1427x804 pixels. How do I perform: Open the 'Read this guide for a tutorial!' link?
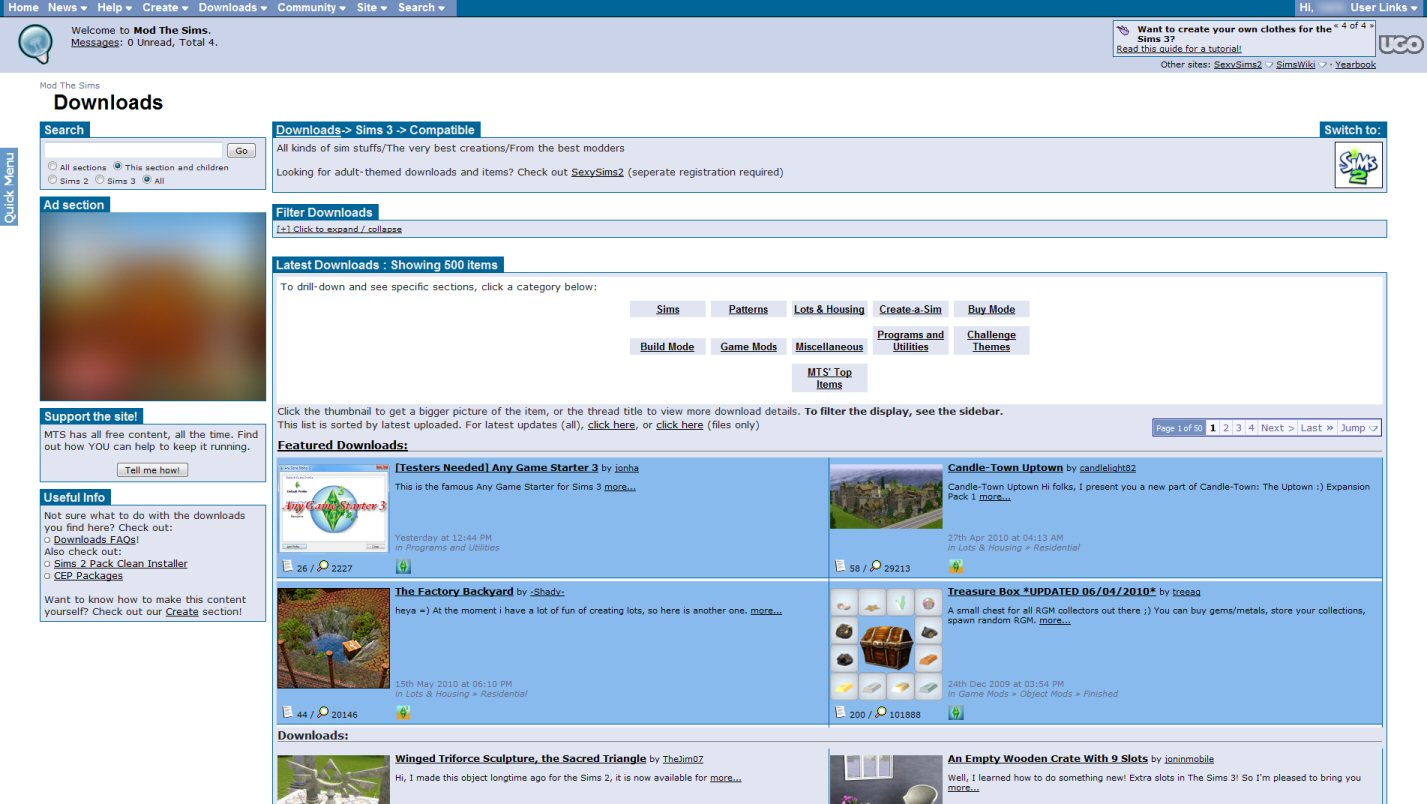click(x=1179, y=49)
